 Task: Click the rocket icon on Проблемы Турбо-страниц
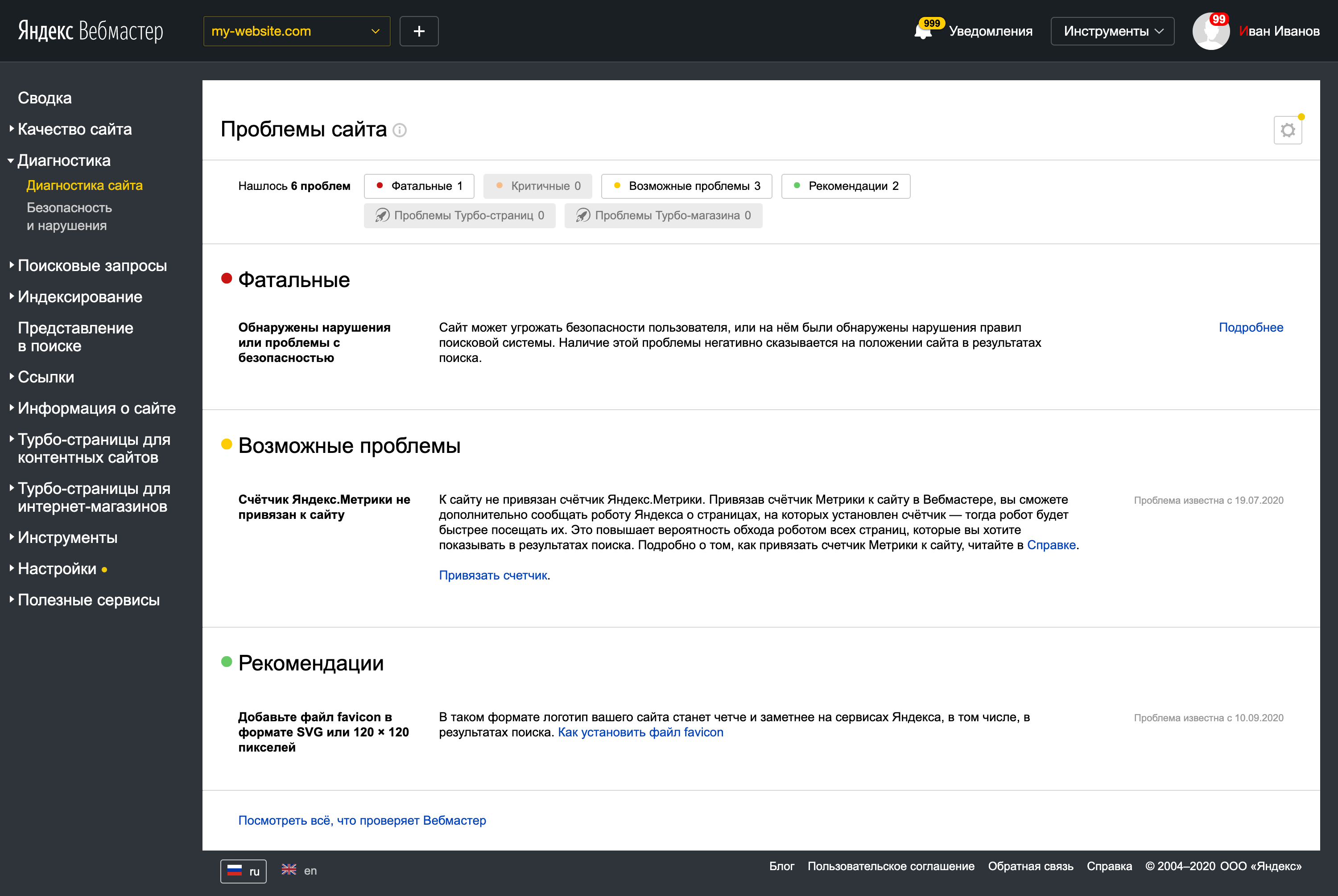[x=382, y=215]
